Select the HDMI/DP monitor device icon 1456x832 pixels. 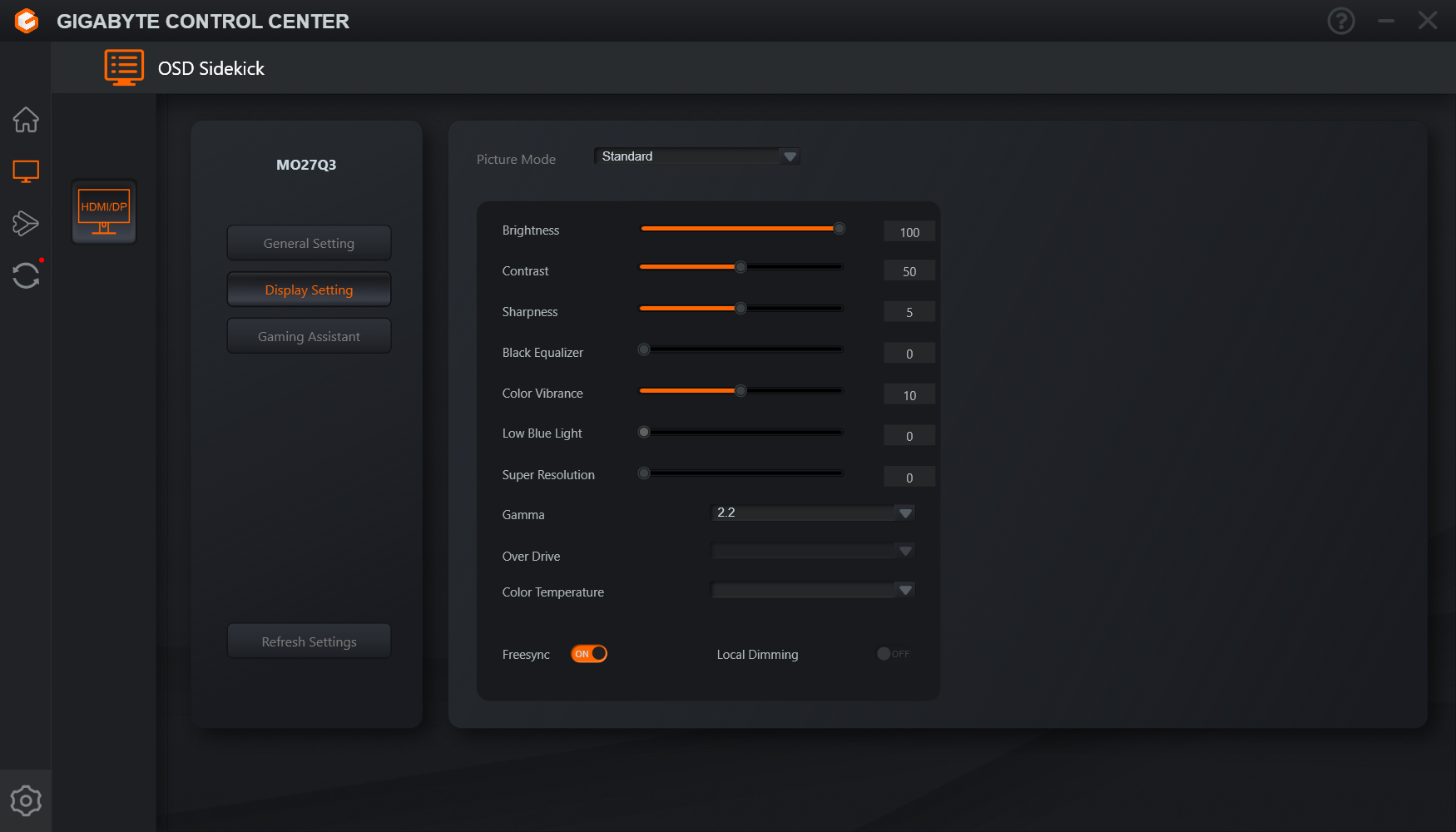[x=104, y=212]
